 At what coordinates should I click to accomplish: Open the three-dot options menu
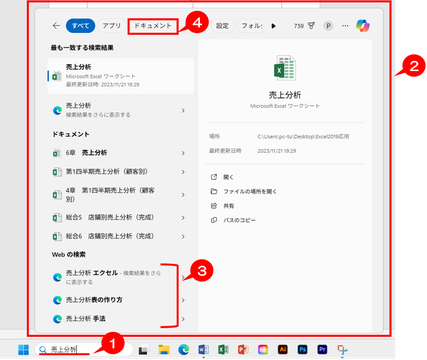click(345, 26)
